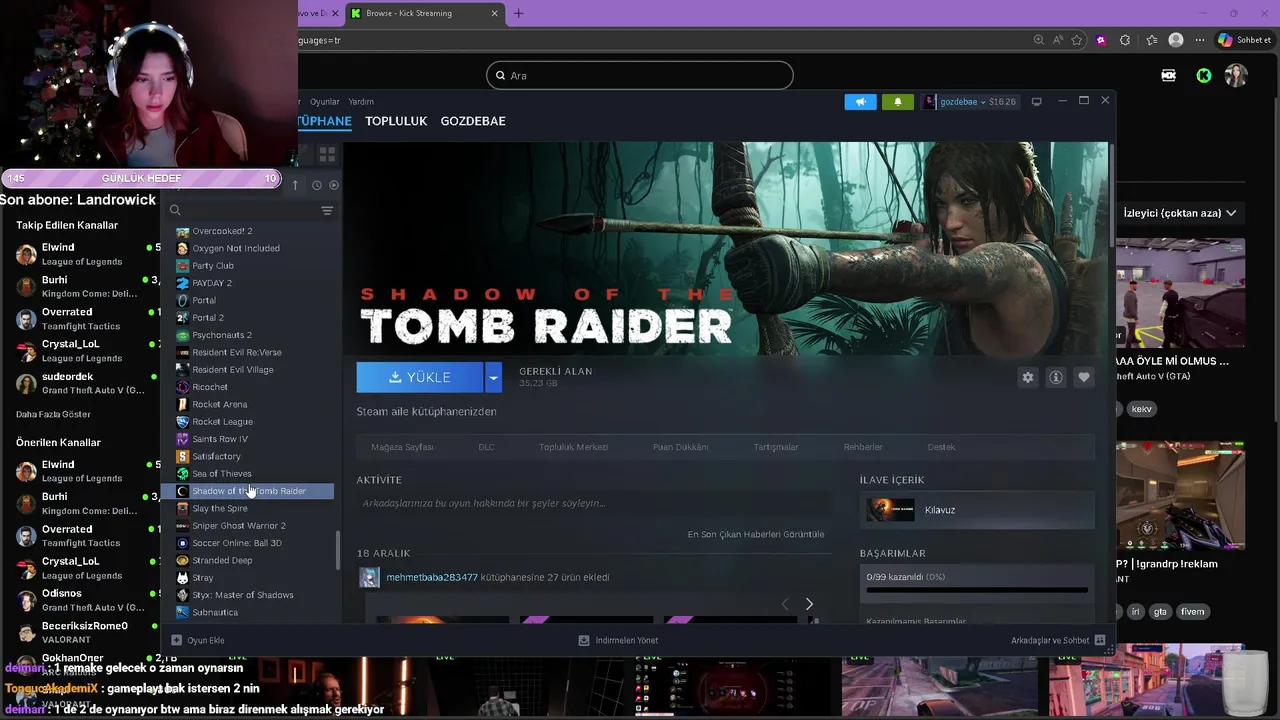Open new browser tab plus button

(518, 13)
